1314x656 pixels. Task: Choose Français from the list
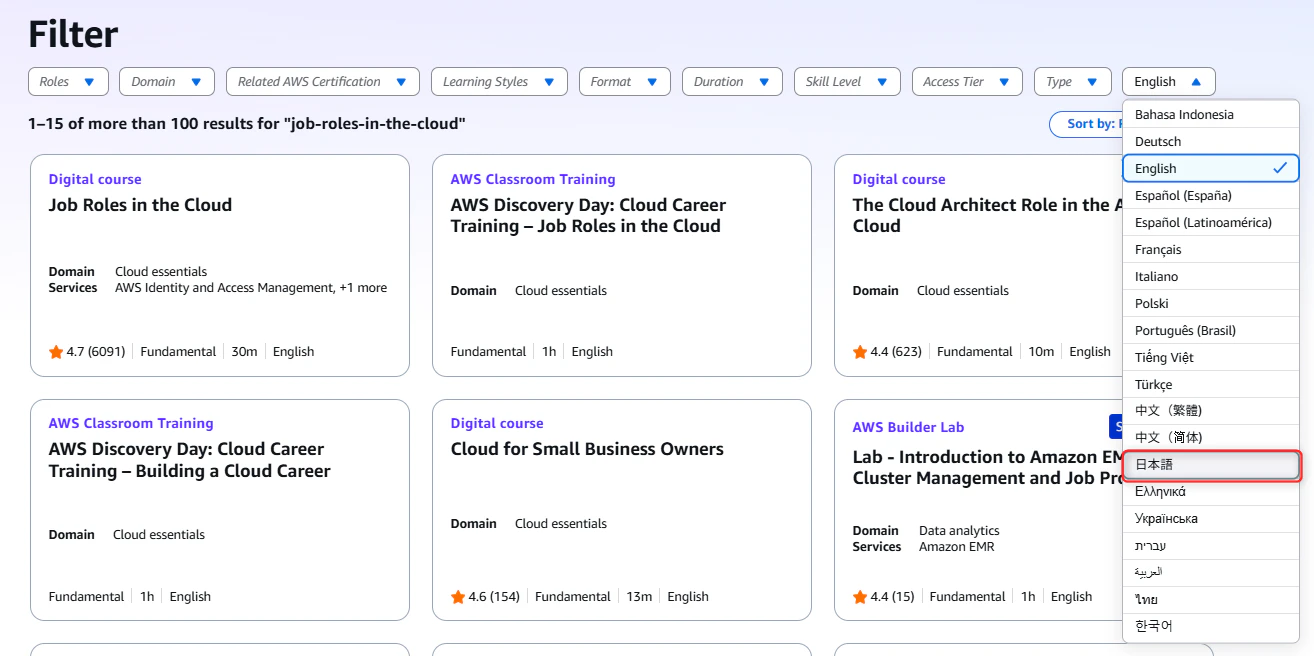click(x=1211, y=249)
